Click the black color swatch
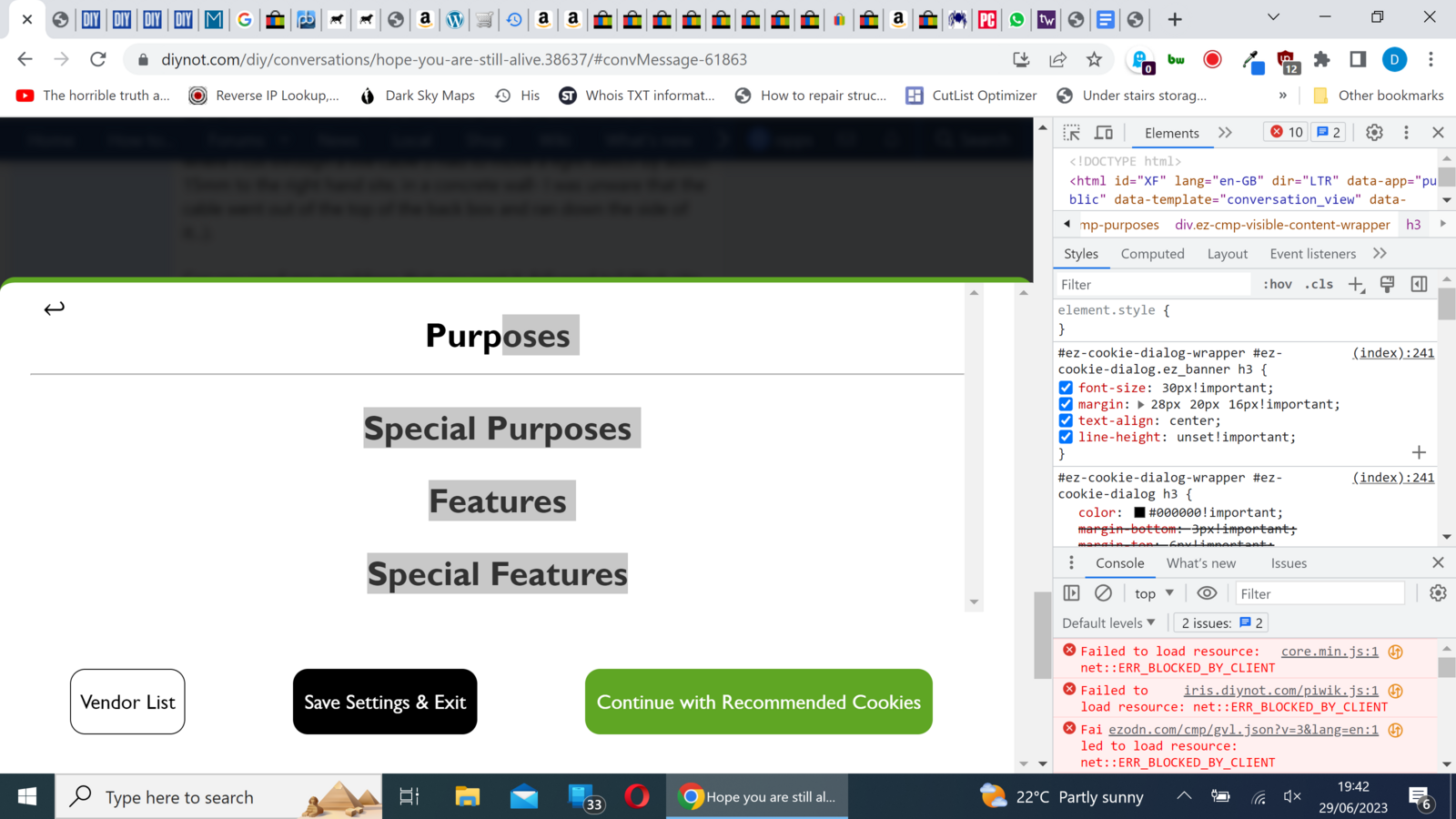This screenshot has height=819, width=1456. (1139, 512)
